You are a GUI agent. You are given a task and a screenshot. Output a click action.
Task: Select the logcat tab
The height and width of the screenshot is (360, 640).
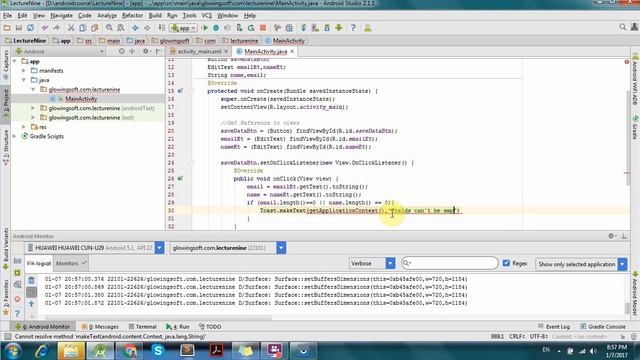40,263
